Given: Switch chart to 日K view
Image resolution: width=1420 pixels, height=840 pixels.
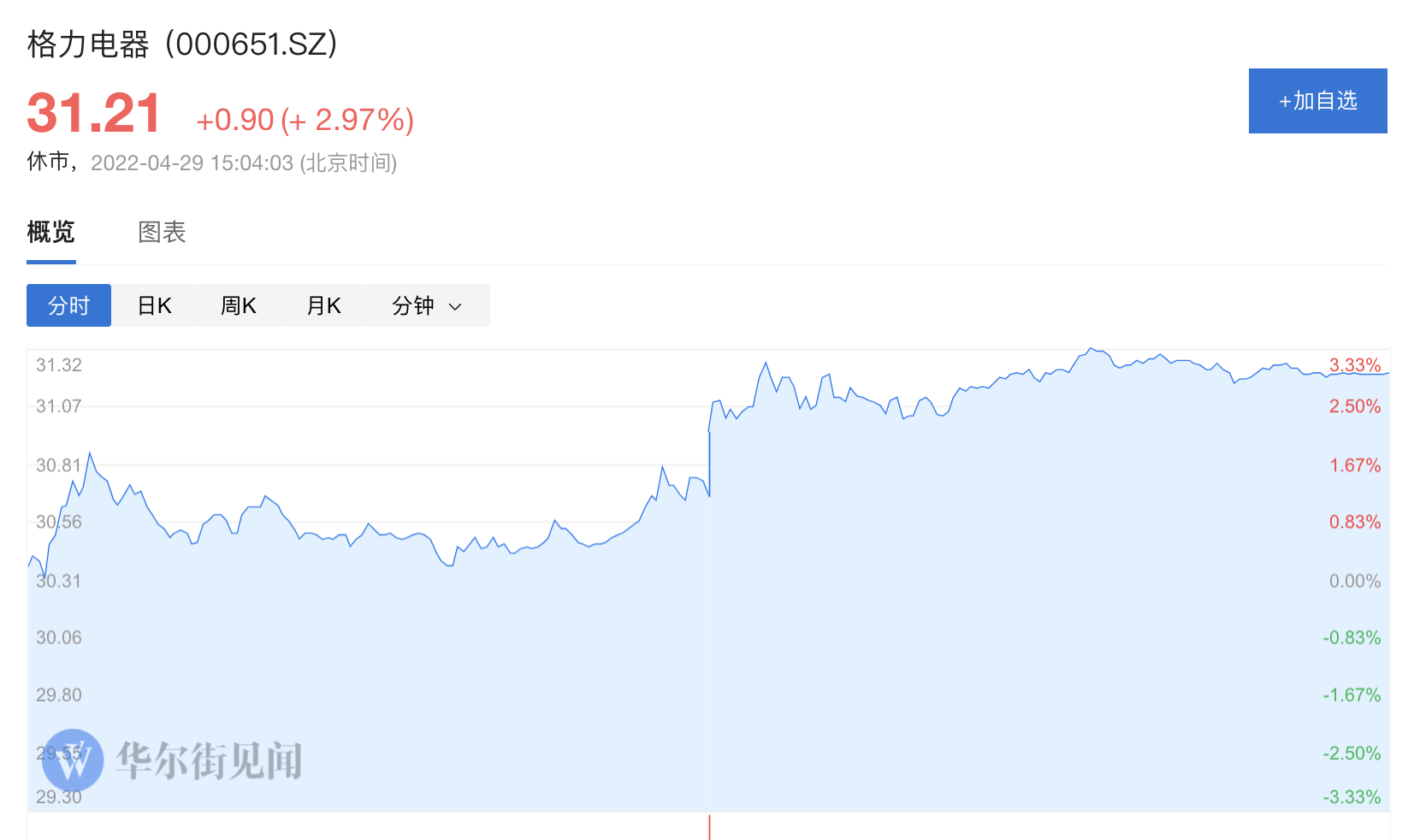Looking at the screenshot, I should (154, 305).
